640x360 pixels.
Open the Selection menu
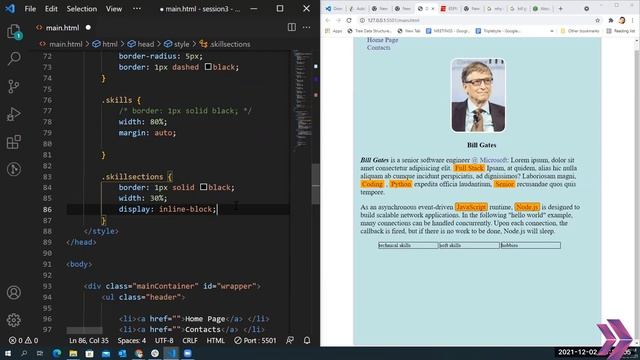(x=82, y=9)
